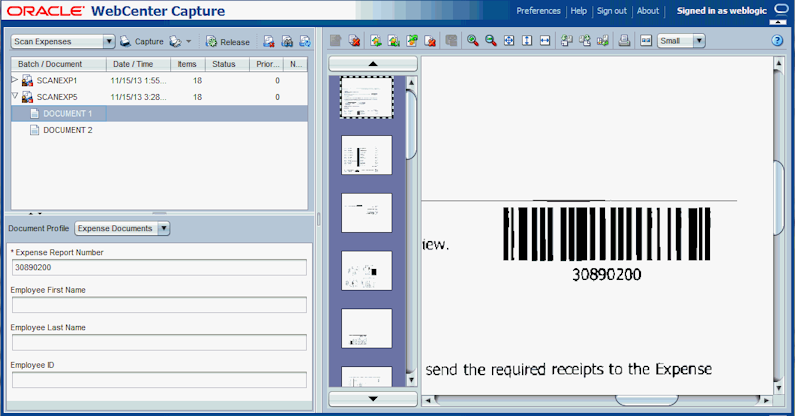Screen dimensions: 795x416
Task: Click the Sign out link
Action: [611, 11]
